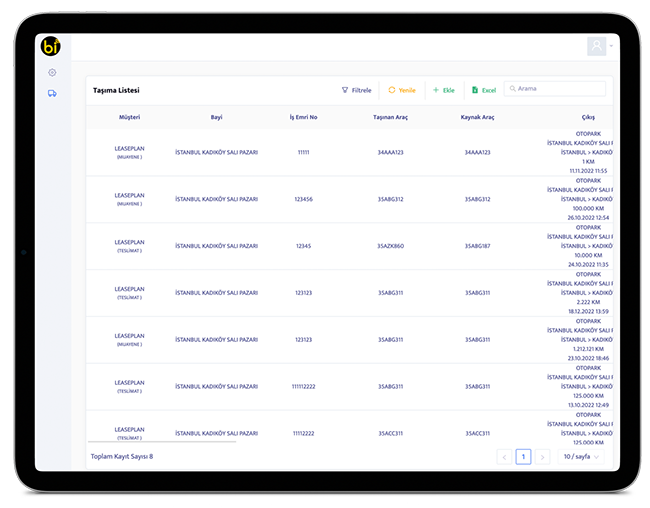Click the Filtrele filter button
650x508 pixels.
point(357,90)
